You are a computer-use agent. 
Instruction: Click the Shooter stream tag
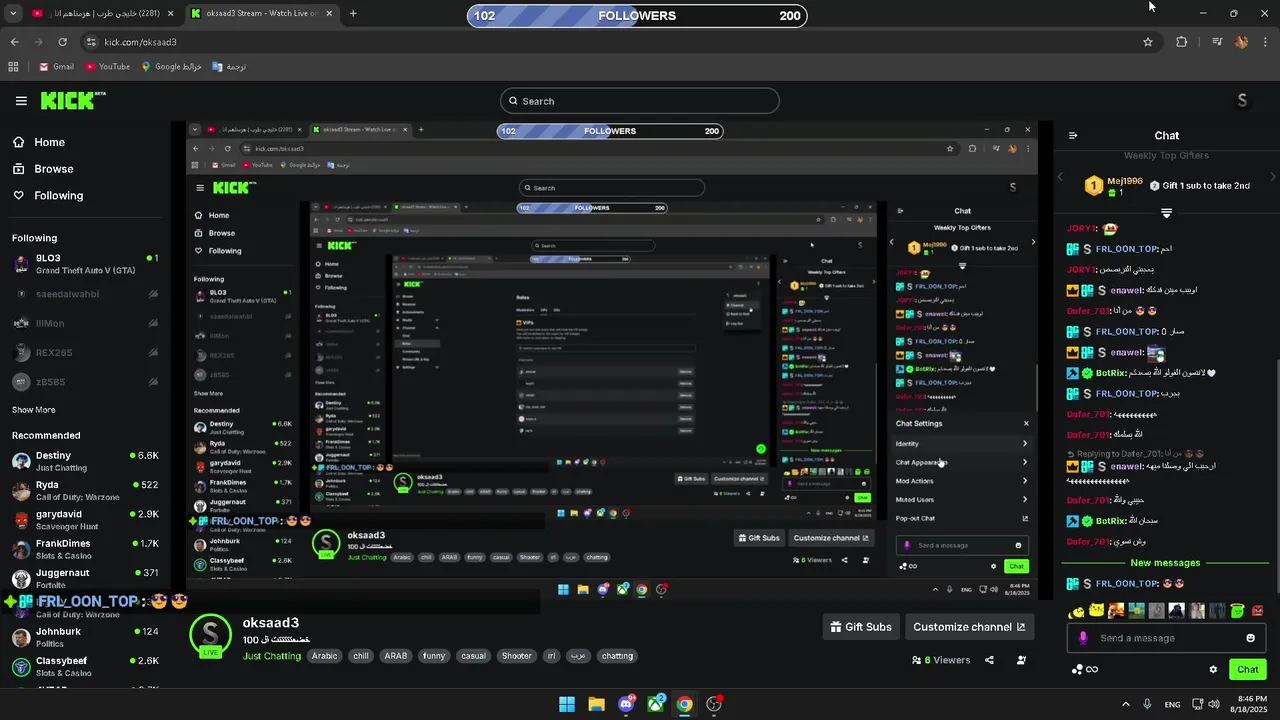pos(517,656)
